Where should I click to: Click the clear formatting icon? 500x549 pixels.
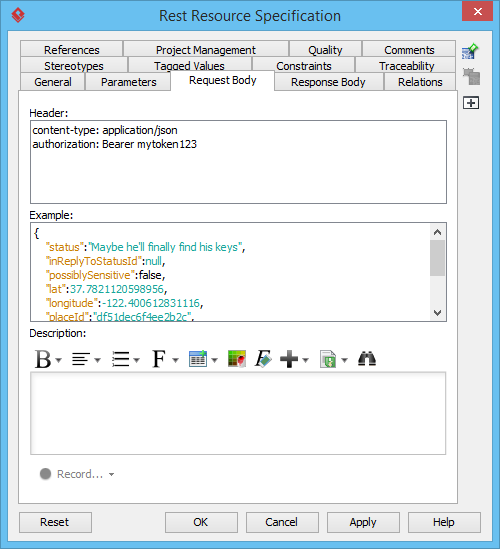click(x=263, y=359)
